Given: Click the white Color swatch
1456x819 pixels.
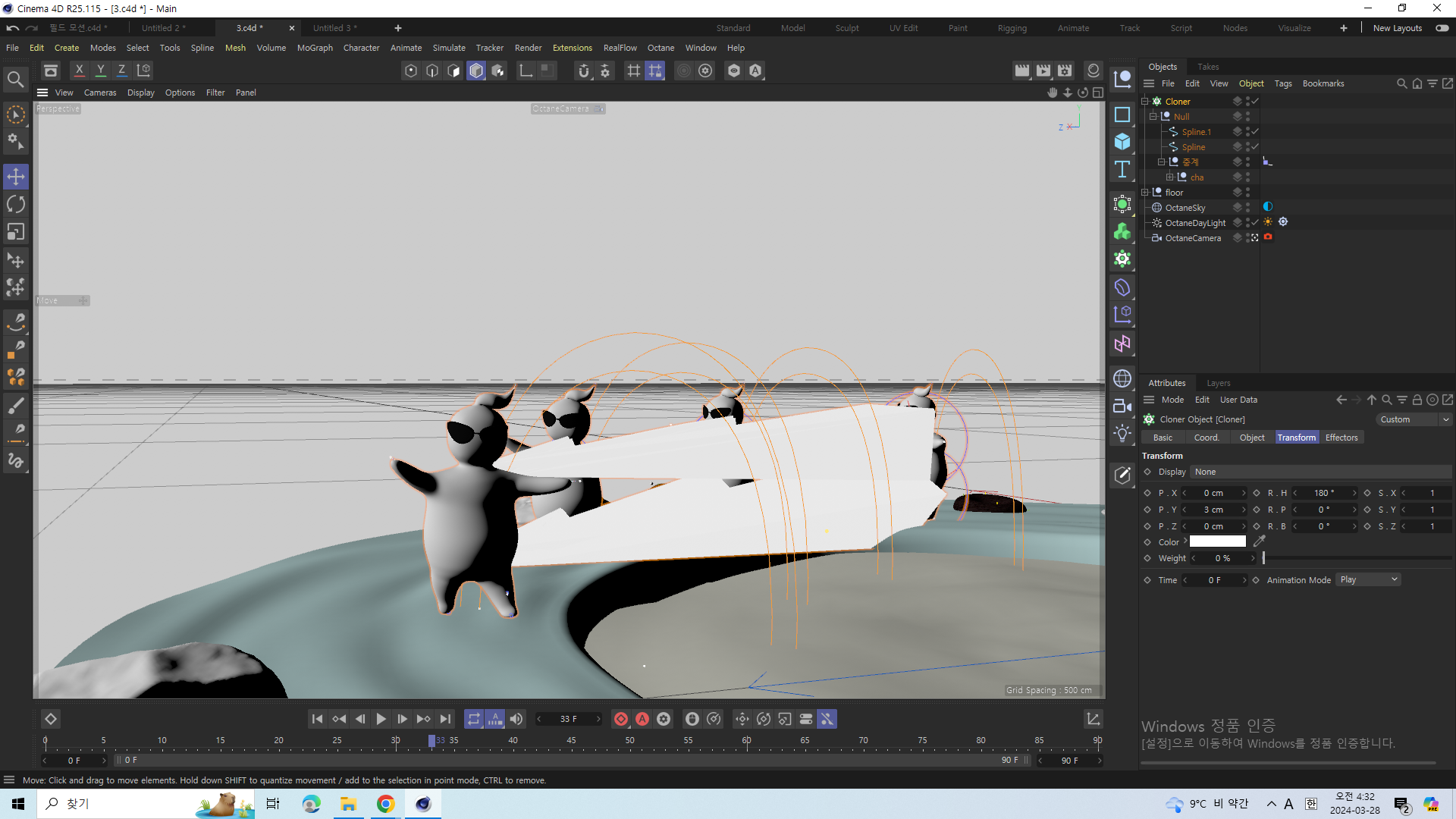Looking at the screenshot, I should pos(1217,541).
